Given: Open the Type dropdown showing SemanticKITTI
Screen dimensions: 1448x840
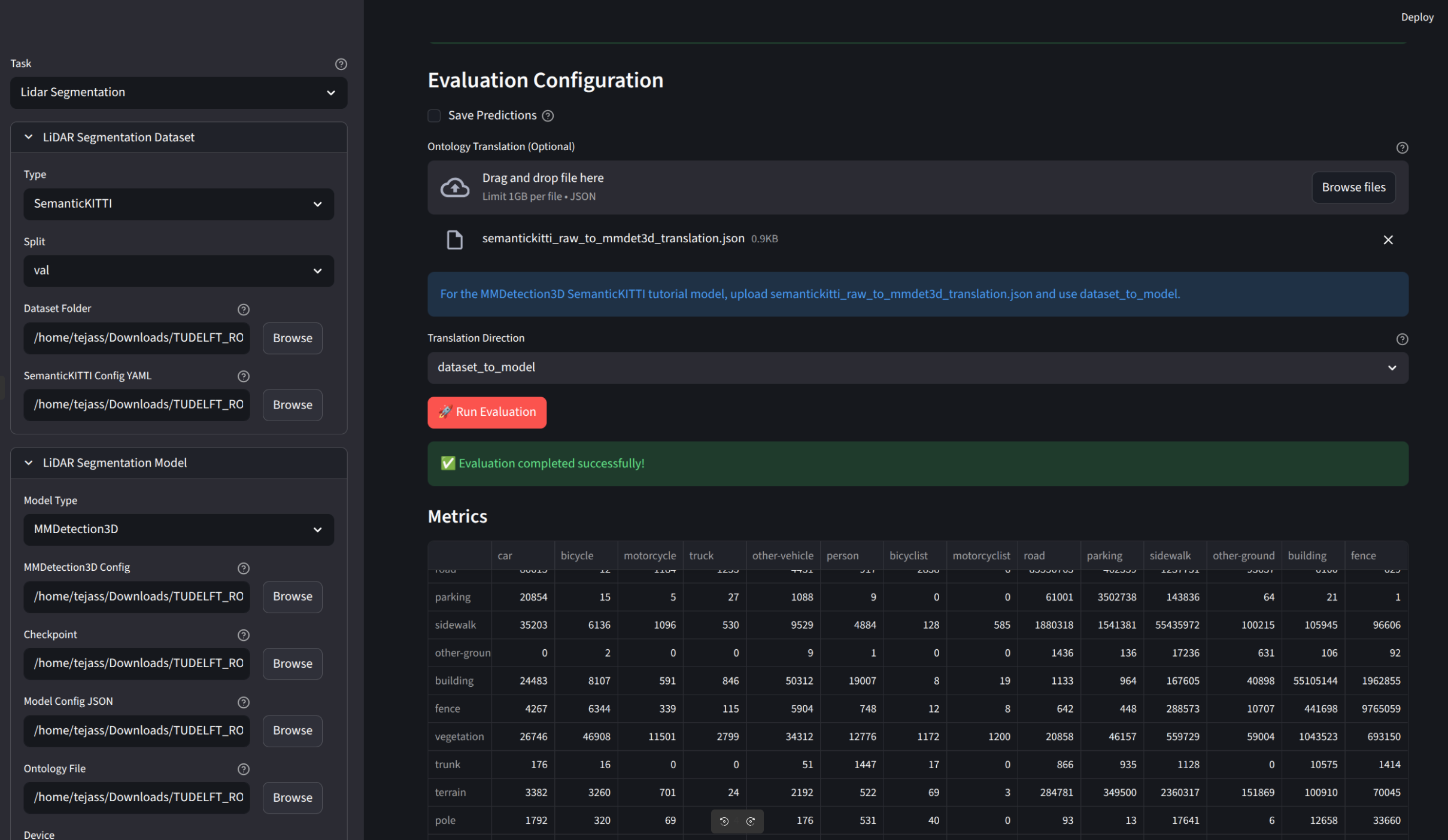Looking at the screenshot, I should pyautogui.click(x=178, y=204).
